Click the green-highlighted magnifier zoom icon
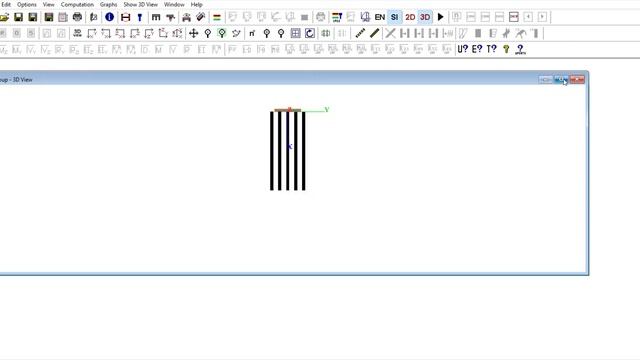640x360 pixels. click(x=222, y=33)
